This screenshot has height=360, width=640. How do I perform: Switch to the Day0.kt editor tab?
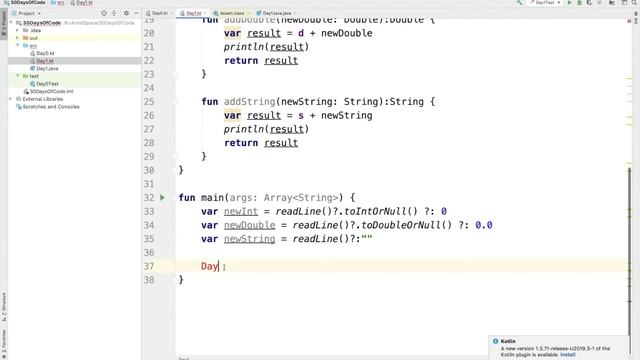[157, 13]
